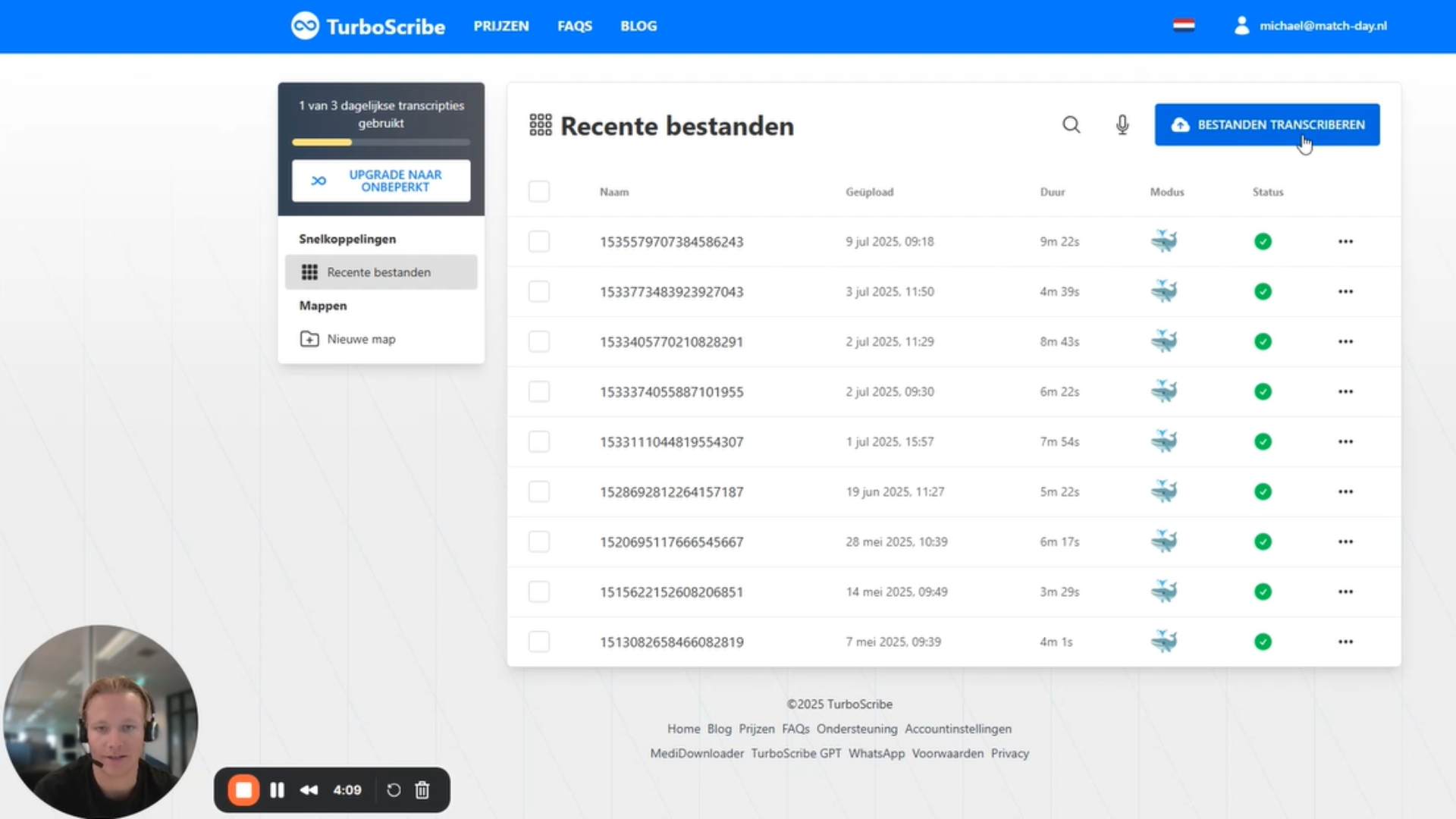1456x819 pixels.
Task: Open the three-dot menu for file 1535579707384586243
Action: click(1345, 241)
